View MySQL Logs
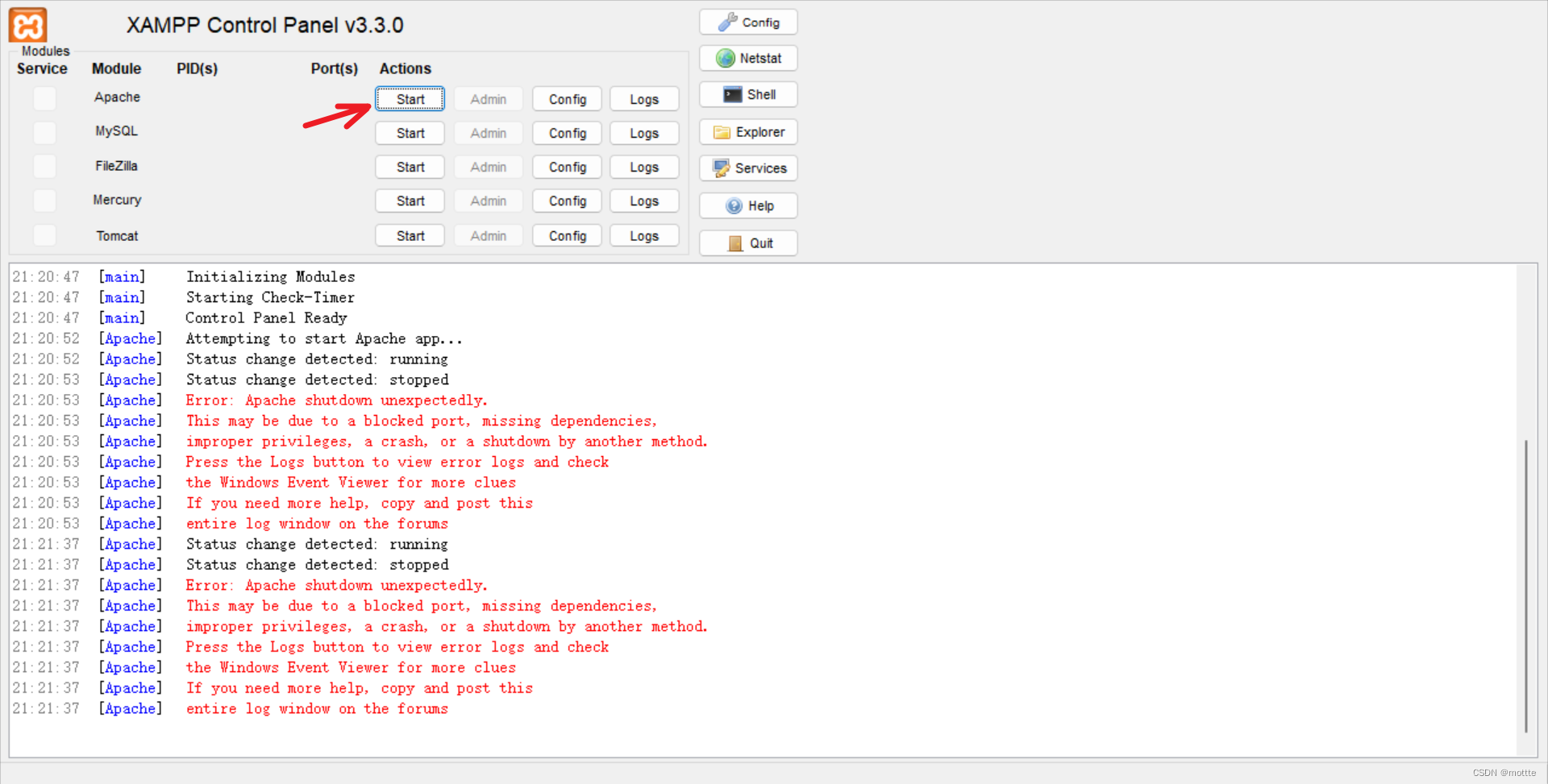Image resolution: width=1548 pixels, height=784 pixels. [644, 133]
